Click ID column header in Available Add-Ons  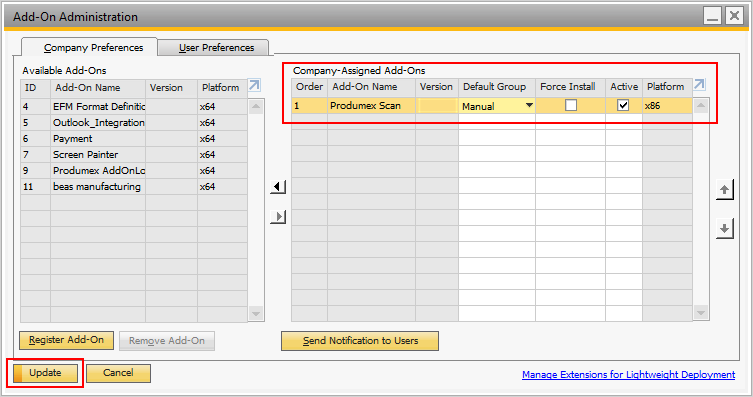point(36,88)
